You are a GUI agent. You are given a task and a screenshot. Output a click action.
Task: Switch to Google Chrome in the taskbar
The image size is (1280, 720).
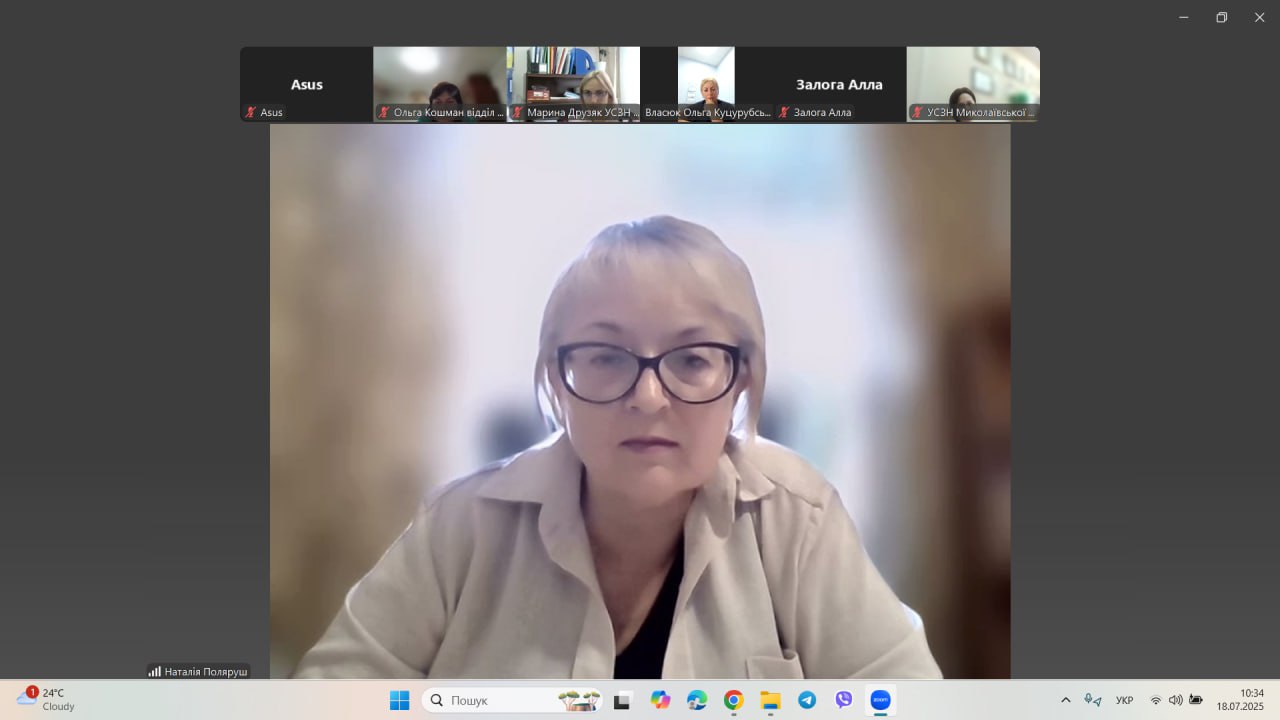[734, 700]
